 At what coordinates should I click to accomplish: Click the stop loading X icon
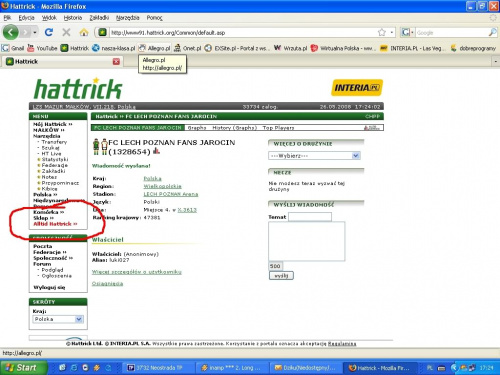click(x=66, y=32)
